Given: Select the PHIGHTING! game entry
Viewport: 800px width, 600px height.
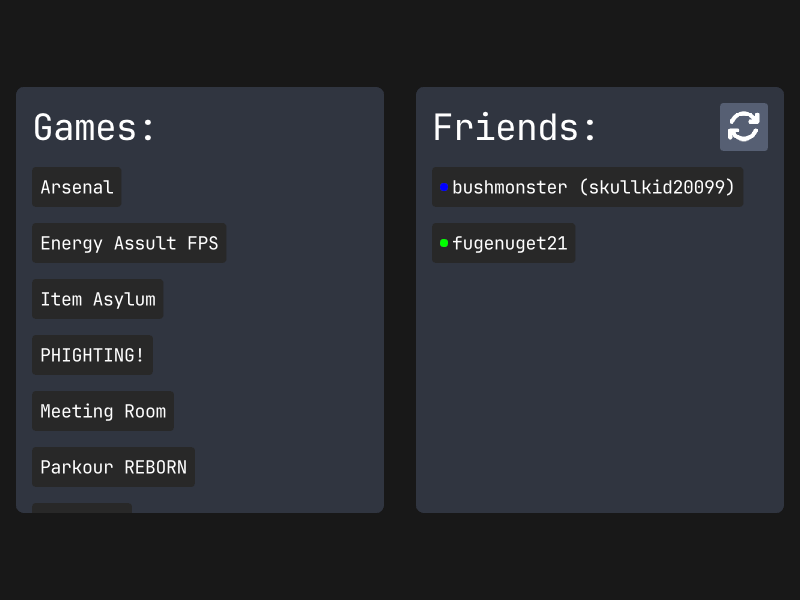Looking at the screenshot, I should click(x=92, y=355).
